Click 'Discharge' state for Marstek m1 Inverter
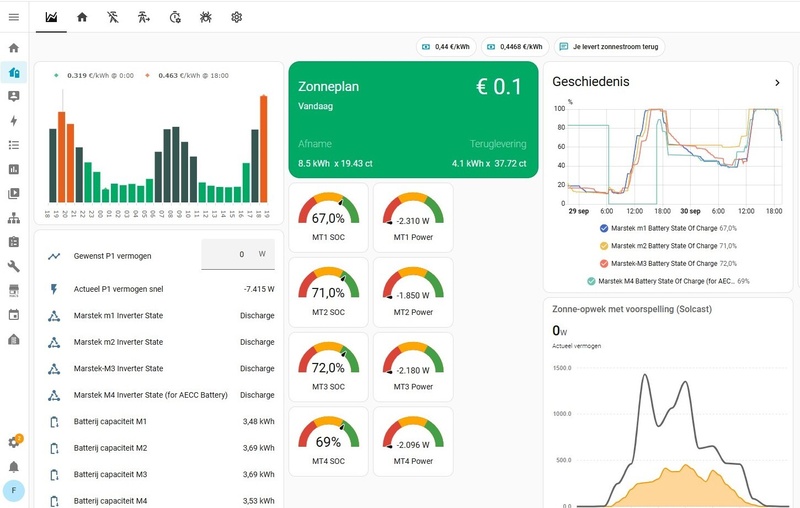Screen dimensions: 800x508 pyautogui.click(x=257, y=316)
